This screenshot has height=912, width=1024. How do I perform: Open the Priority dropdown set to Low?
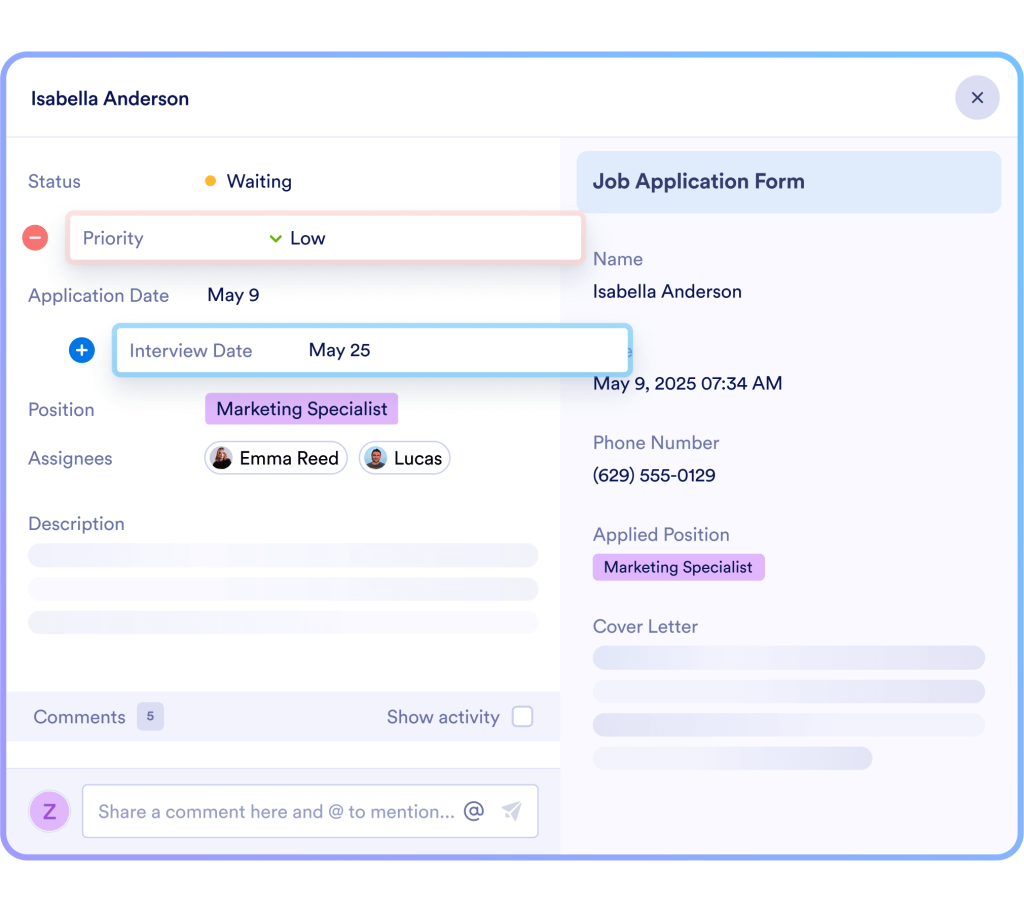click(307, 238)
